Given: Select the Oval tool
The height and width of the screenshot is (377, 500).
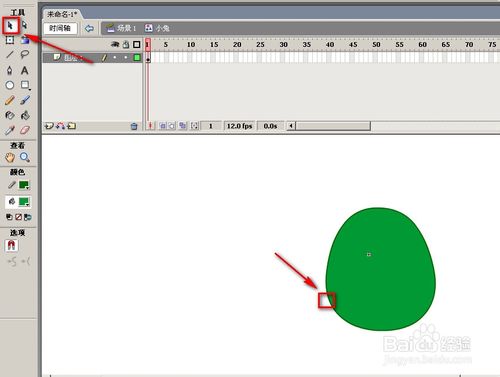Looking at the screenshot, I should click(10, 85).
